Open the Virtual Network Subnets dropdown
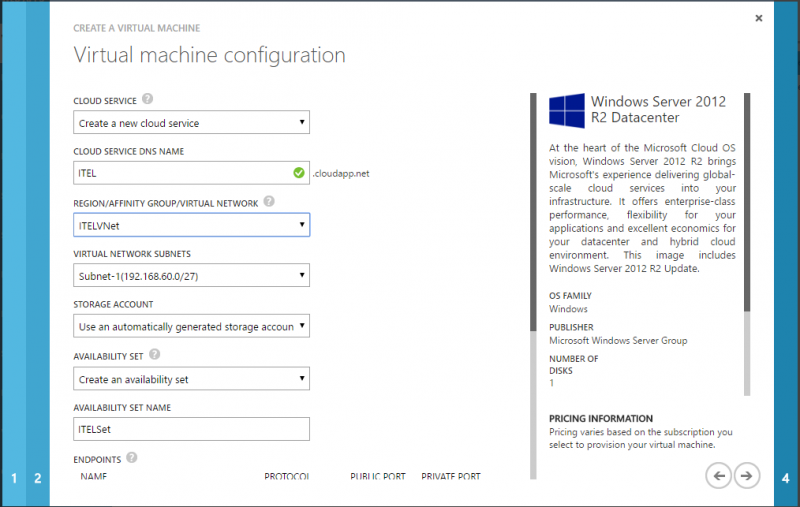Screen dimensions: 800x507 [191, 275]
